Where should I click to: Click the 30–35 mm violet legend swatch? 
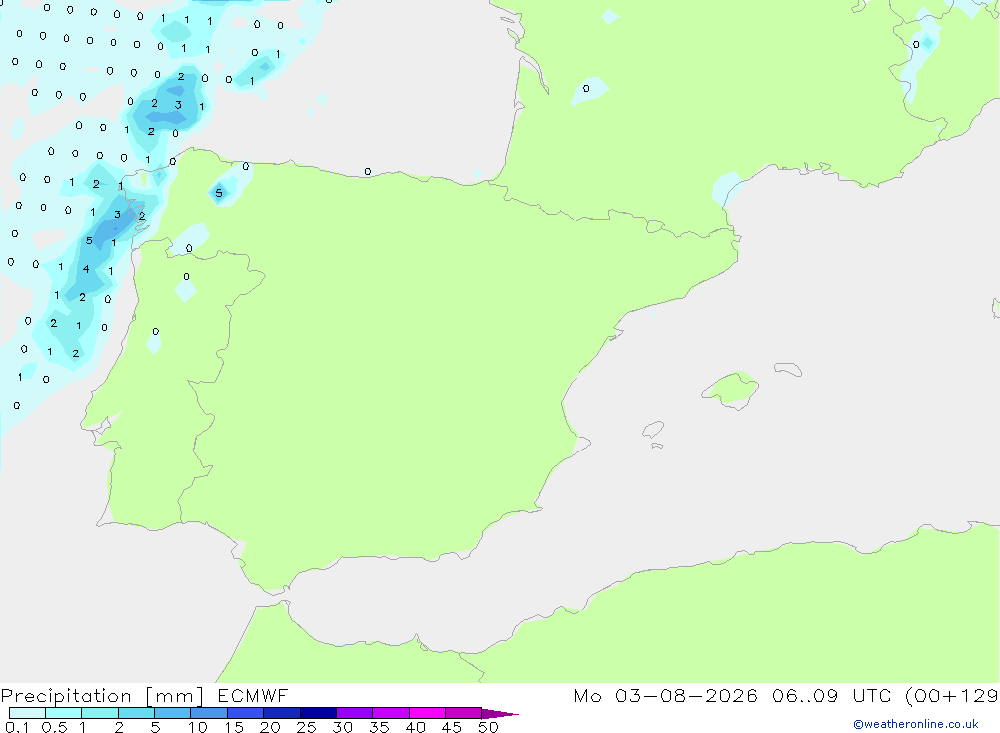354,713
